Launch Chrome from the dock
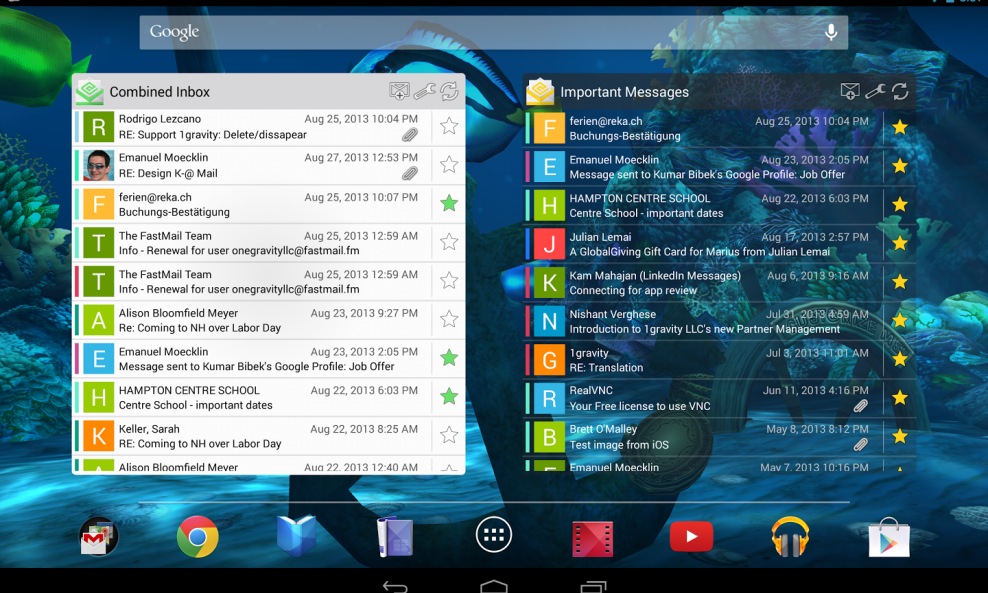This screenshot has height=593, width=988. (197, 537)
